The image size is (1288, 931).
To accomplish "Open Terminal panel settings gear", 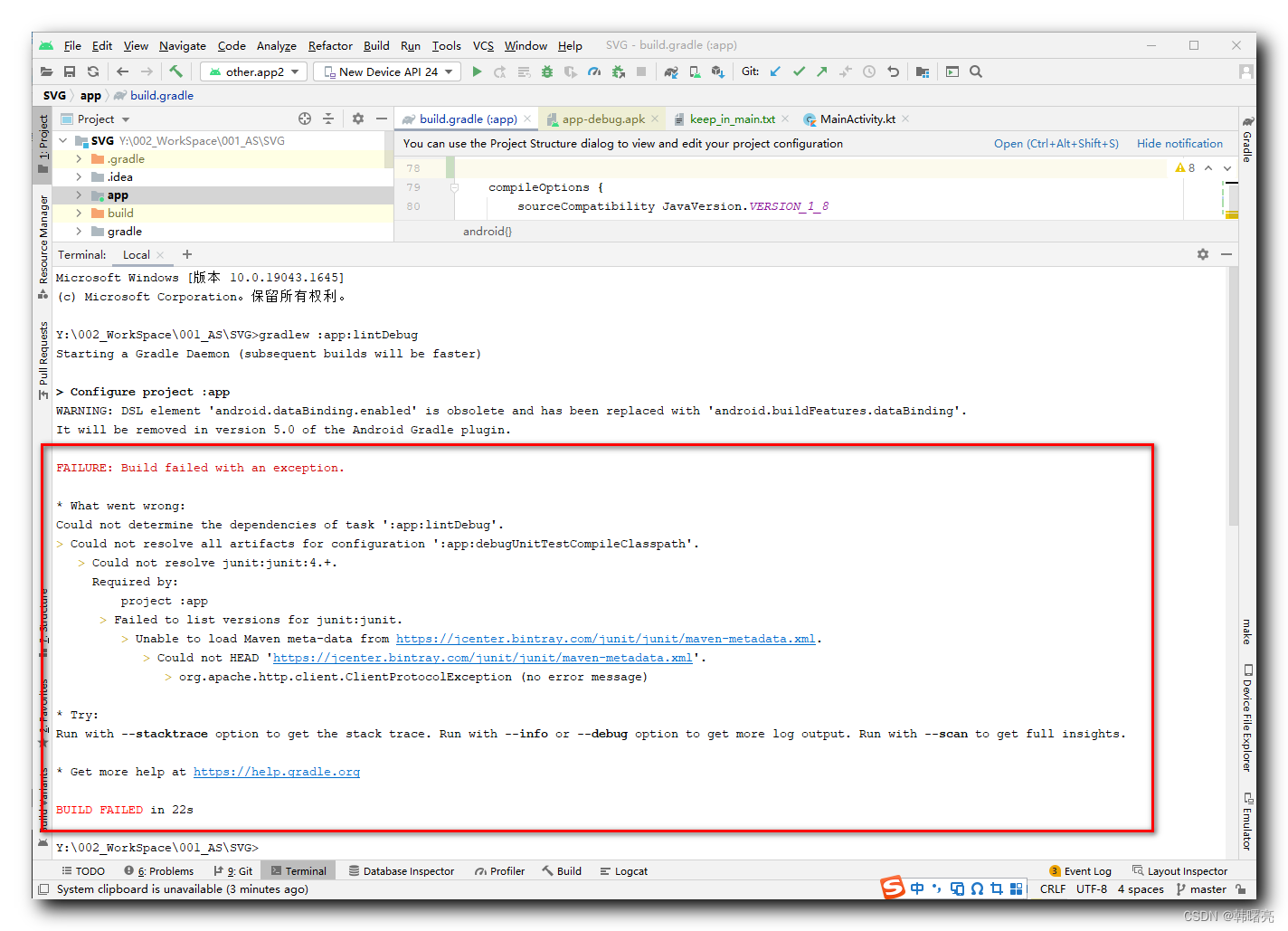I will pos(1203,254).
